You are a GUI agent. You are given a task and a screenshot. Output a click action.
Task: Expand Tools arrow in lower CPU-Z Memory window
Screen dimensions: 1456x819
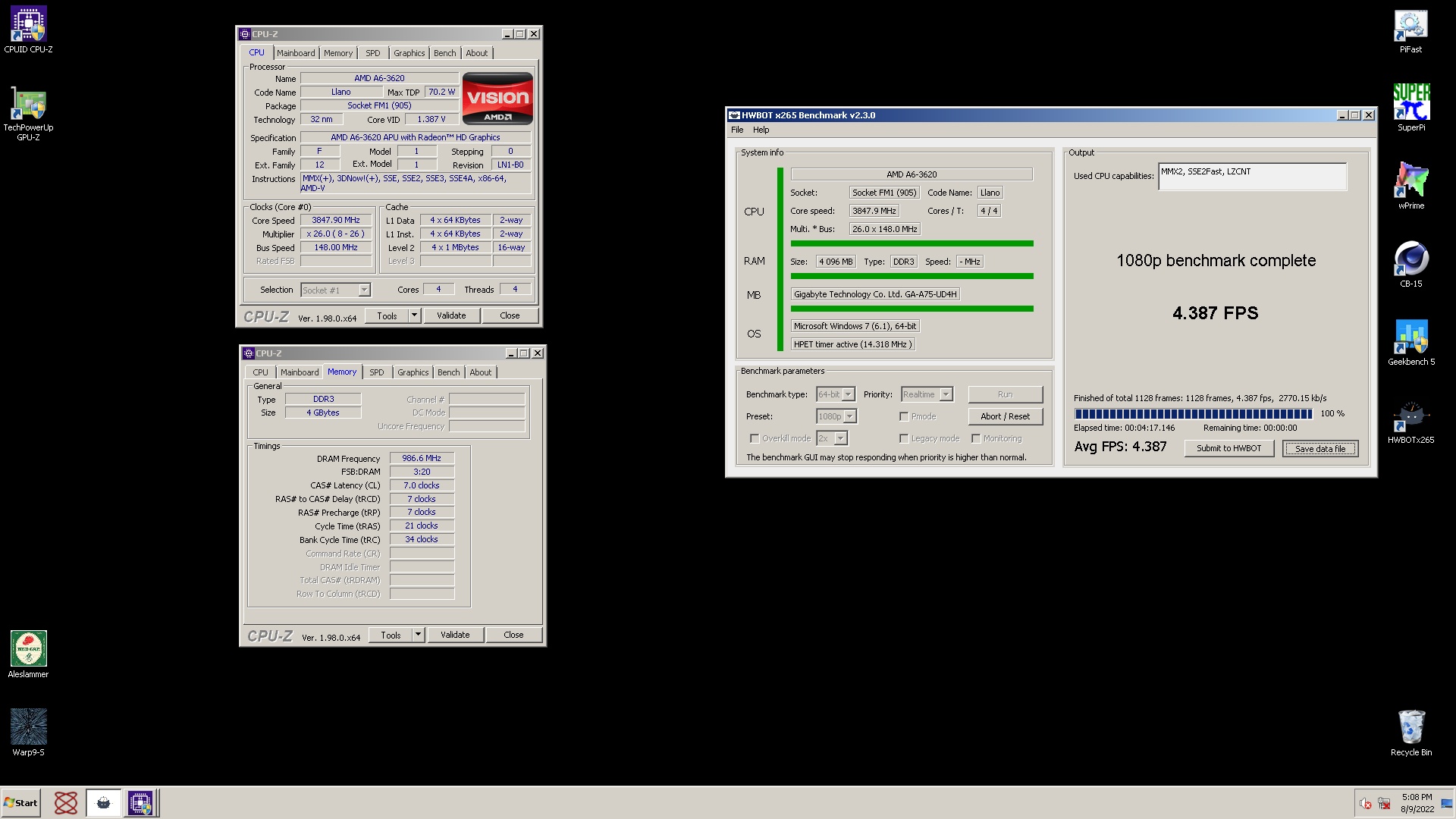419,635
